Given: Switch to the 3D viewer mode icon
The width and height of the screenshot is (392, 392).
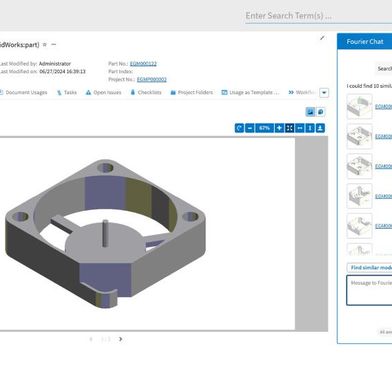Looking at the screenshot, I should click(320, 112).
